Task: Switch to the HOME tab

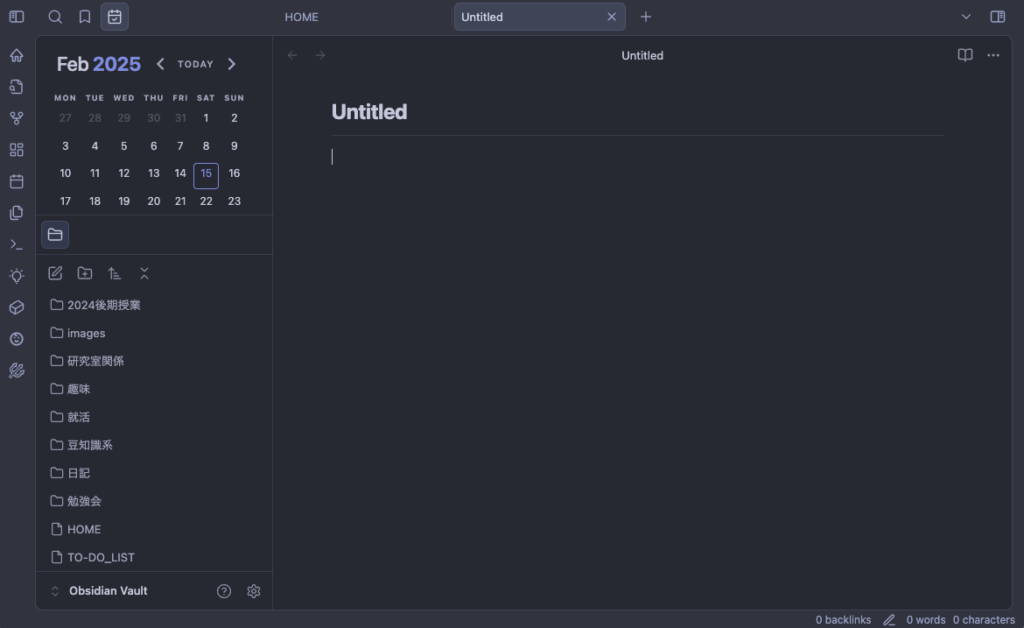Action: coord(302,17)
